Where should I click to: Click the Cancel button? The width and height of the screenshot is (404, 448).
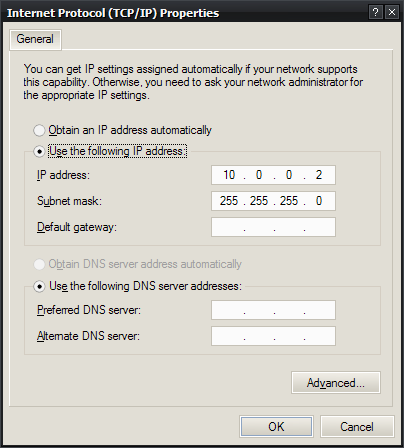coord(357,427)
